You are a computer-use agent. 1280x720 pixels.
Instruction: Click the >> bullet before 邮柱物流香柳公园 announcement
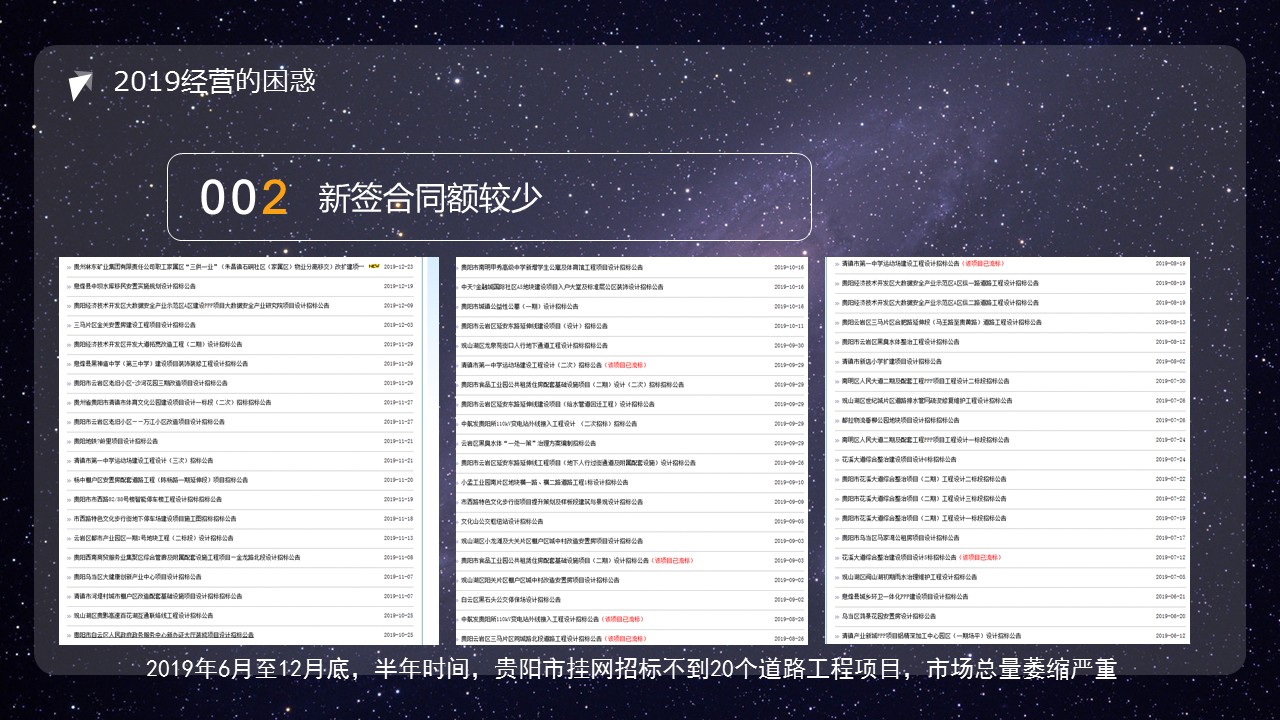[836, 421]
